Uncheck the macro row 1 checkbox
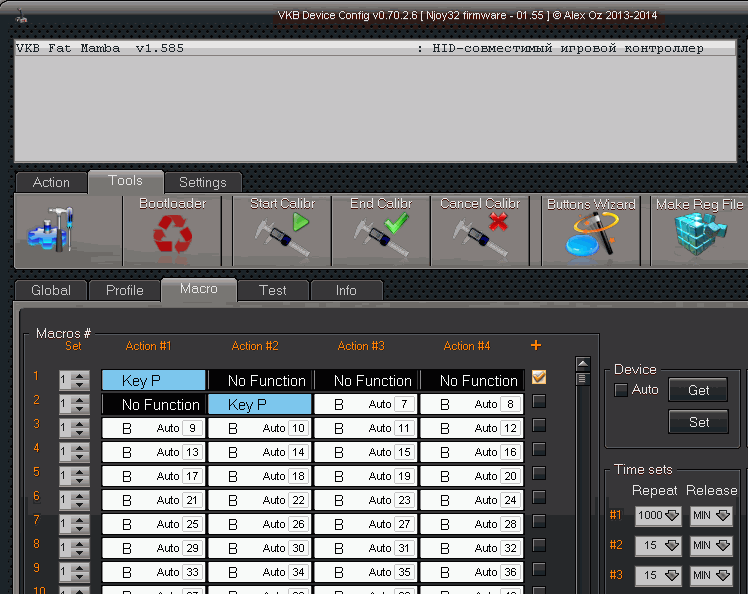The width and height of the screenshot is (748, 594). tap(539, 377)
